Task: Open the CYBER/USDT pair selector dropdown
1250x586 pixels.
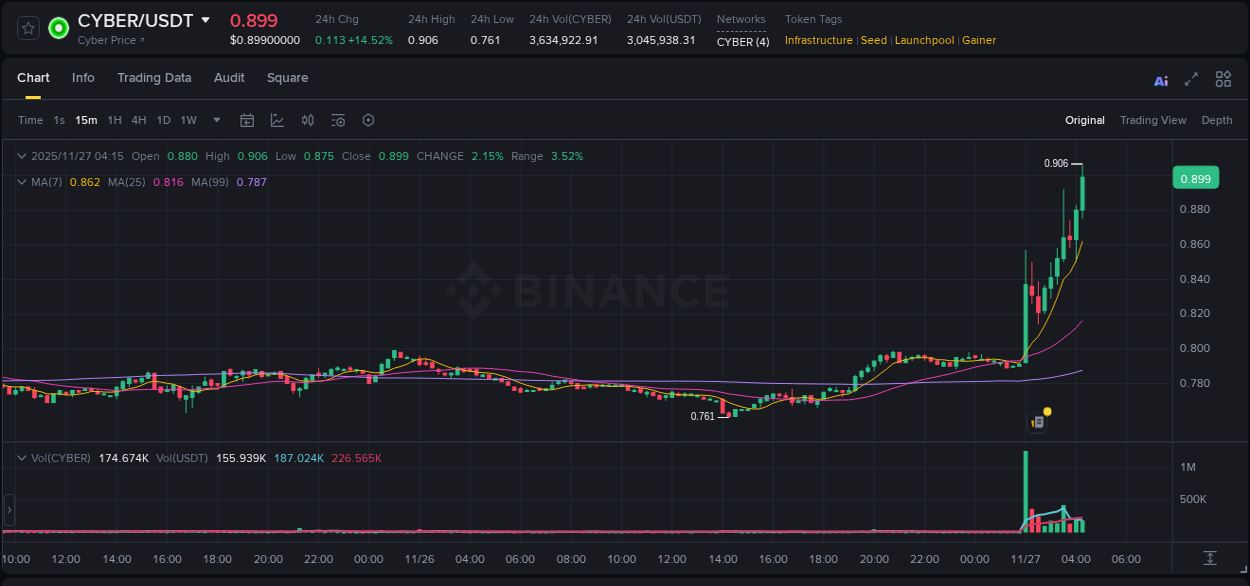Action: 207,20
